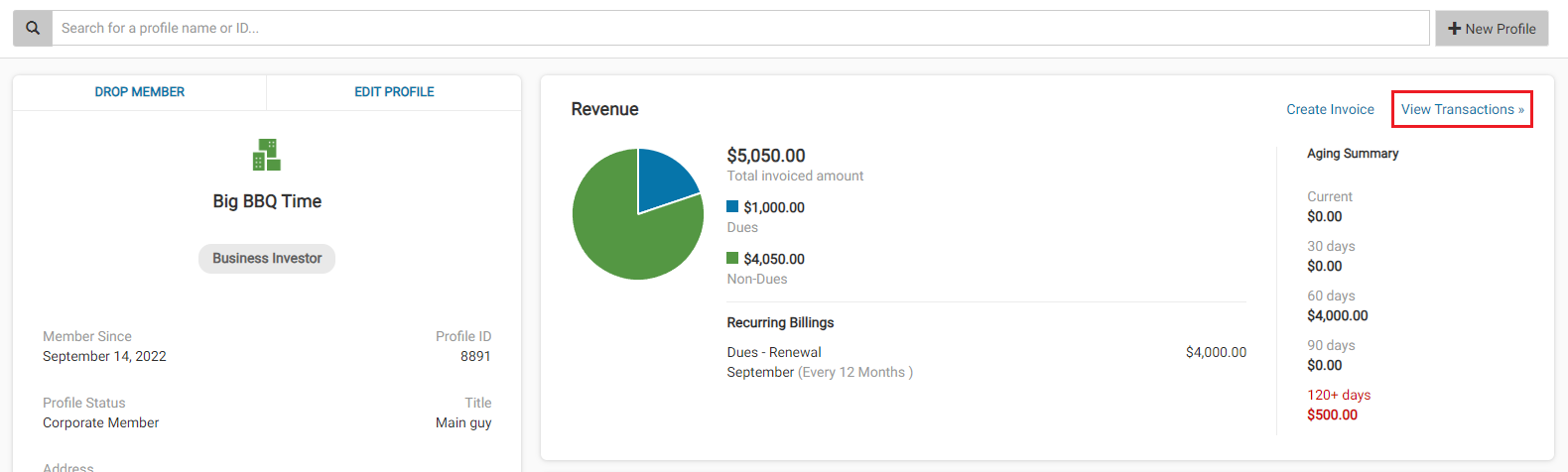Click the New Profile button
This screenshot has height=472, width=1568.
[1492, 29]
